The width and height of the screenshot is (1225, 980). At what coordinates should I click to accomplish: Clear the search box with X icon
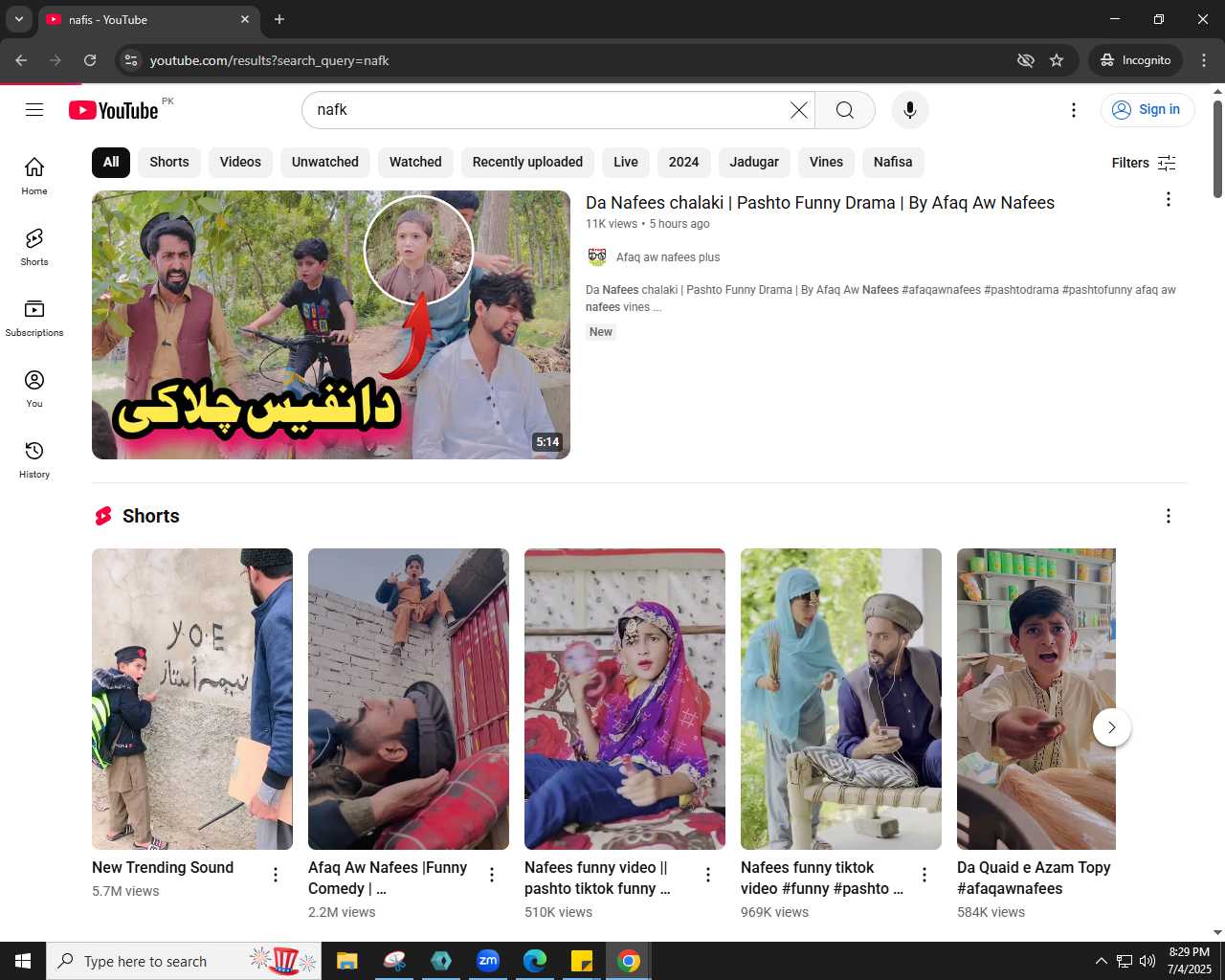pos(798,110)
